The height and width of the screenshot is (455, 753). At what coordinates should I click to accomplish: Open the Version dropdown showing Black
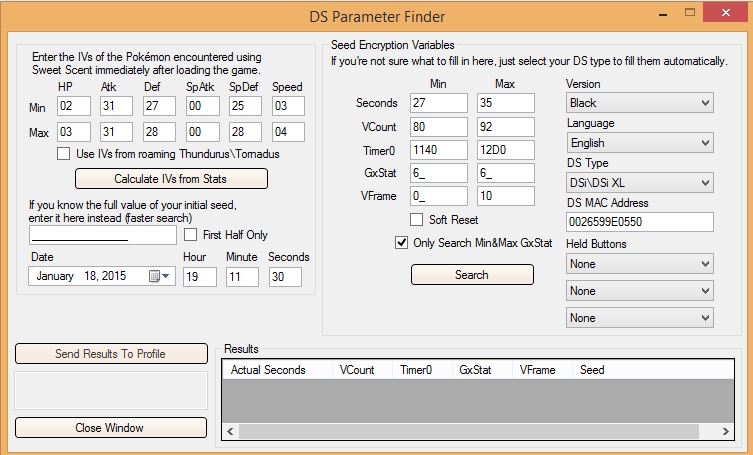(x=639, y=103)
